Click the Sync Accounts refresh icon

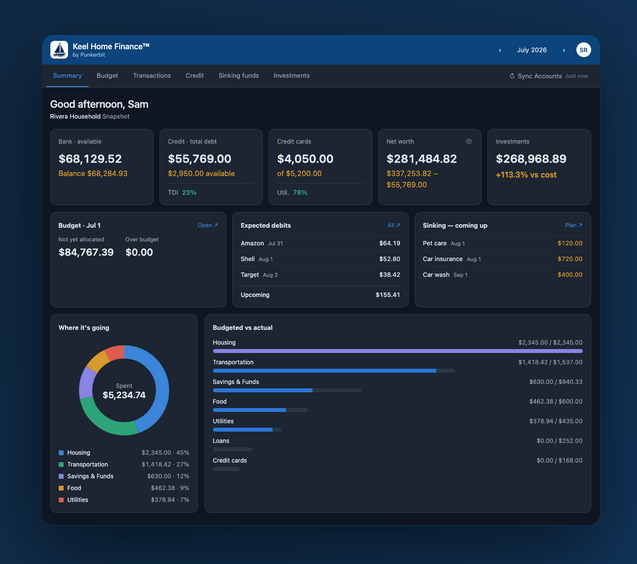point(512,76)
